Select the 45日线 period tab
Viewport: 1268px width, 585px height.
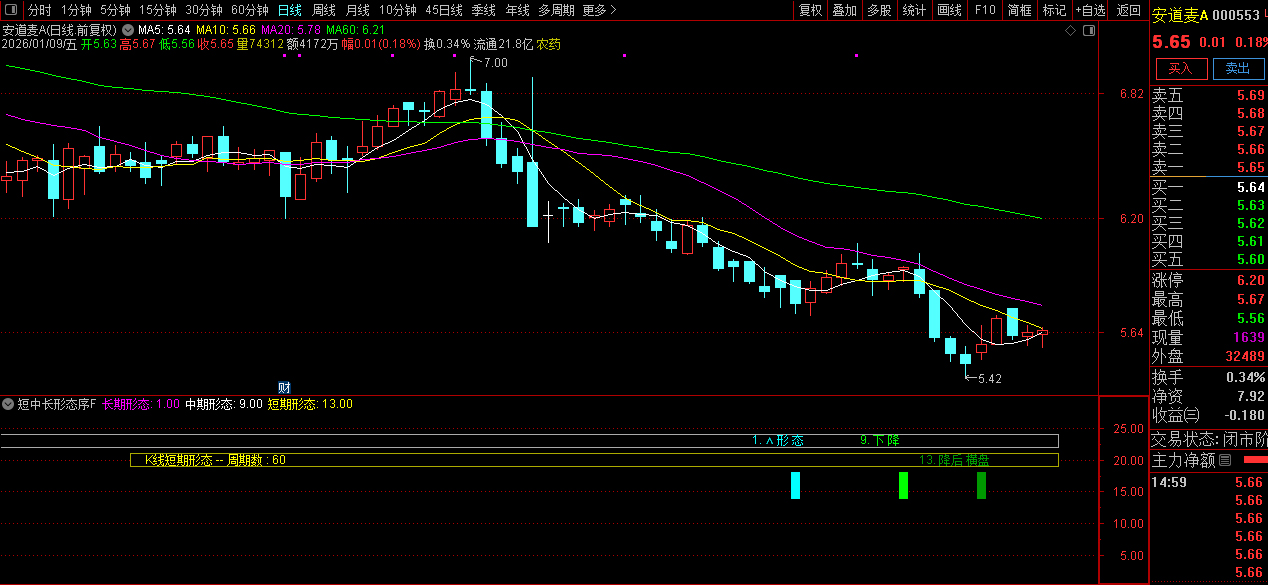coord(444,10)
